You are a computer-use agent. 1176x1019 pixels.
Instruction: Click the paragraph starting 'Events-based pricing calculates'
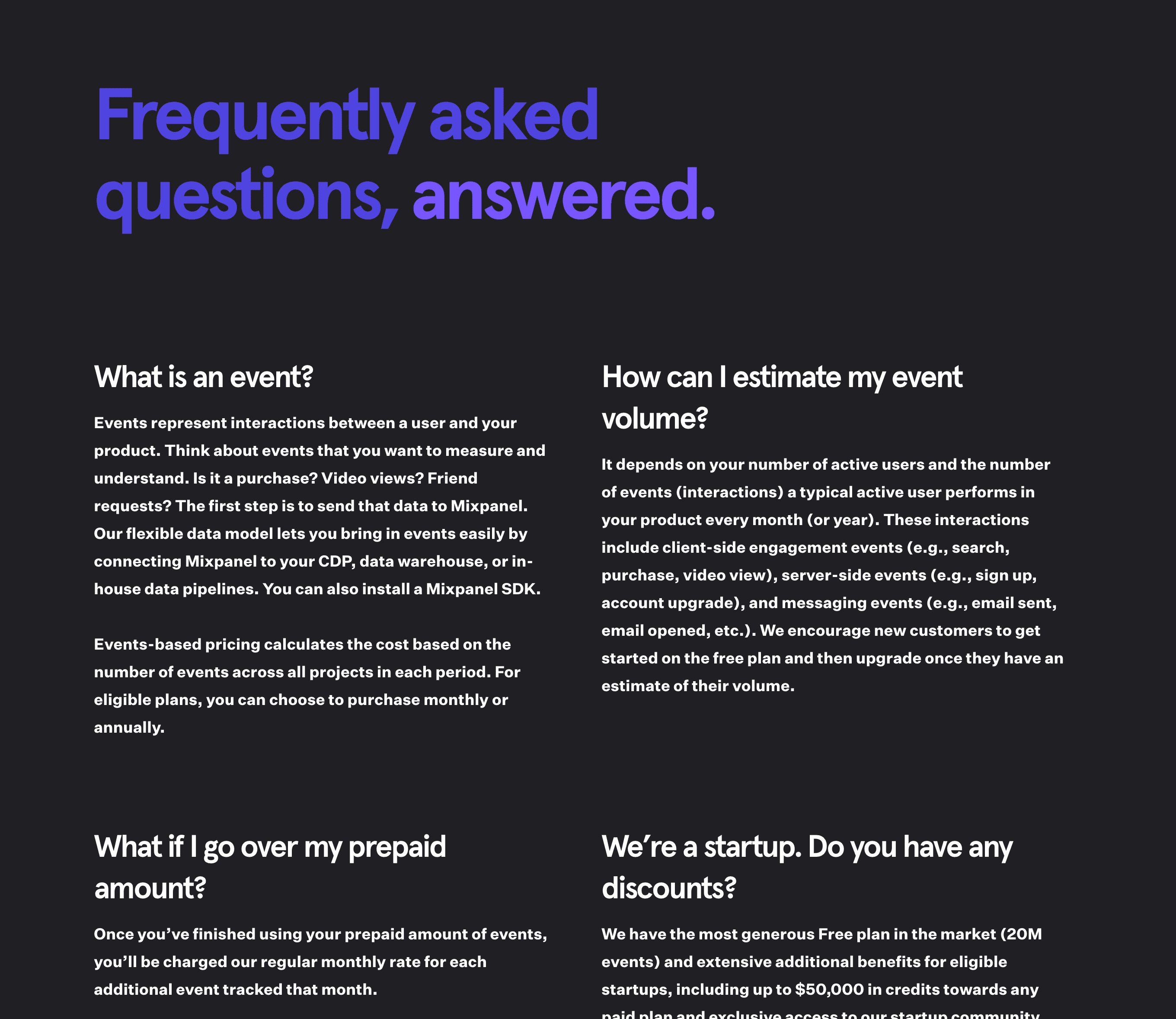coord(307,686)
